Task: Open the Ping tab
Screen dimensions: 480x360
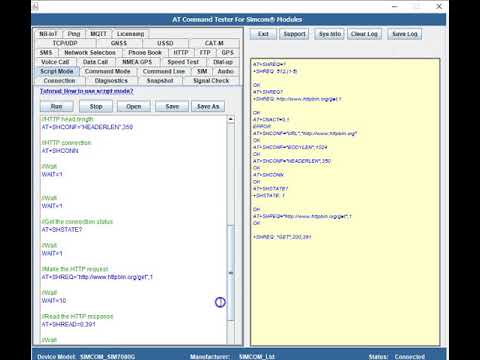Action: (74, 34)
